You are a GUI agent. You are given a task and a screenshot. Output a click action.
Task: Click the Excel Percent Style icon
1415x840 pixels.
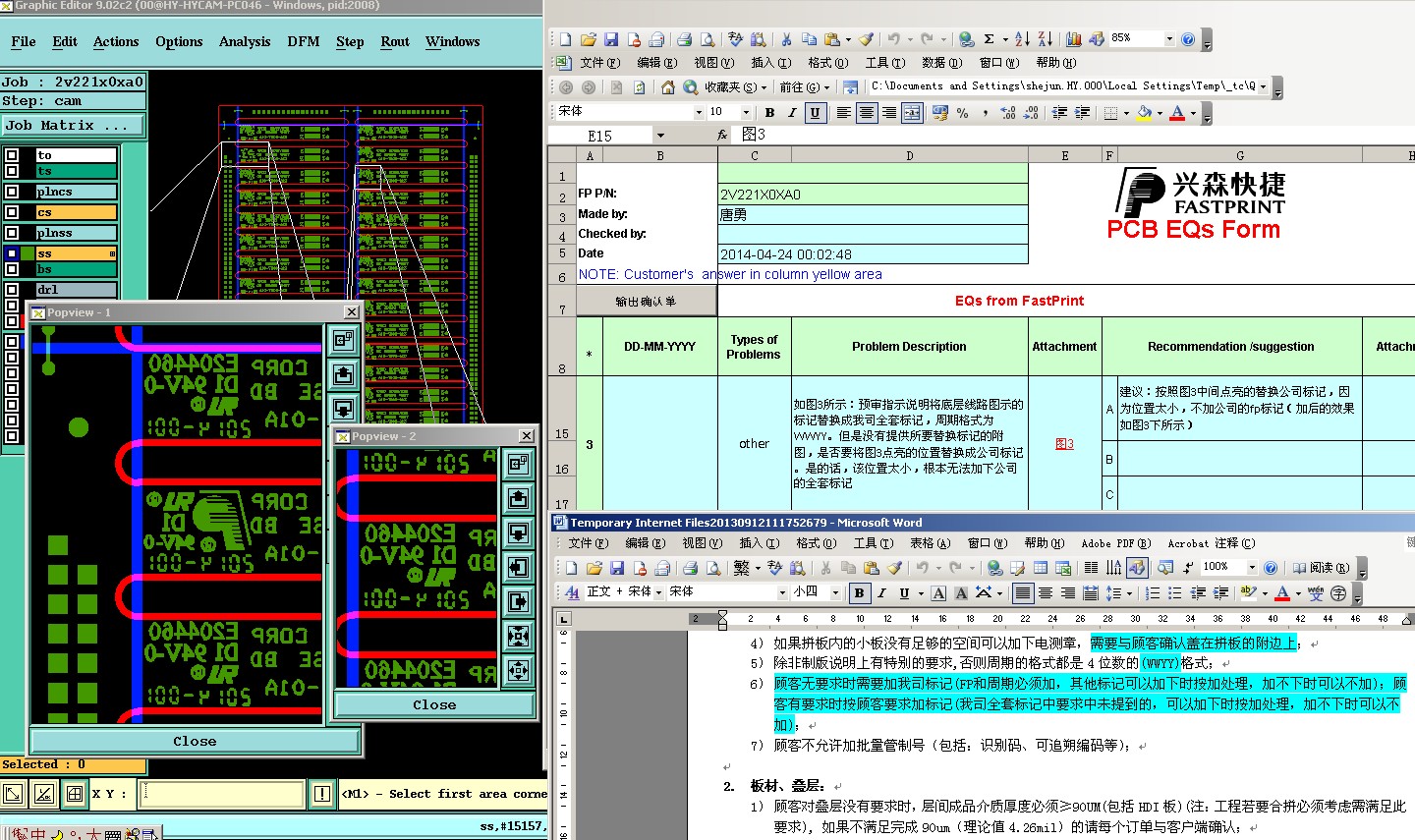click(963, 113)
